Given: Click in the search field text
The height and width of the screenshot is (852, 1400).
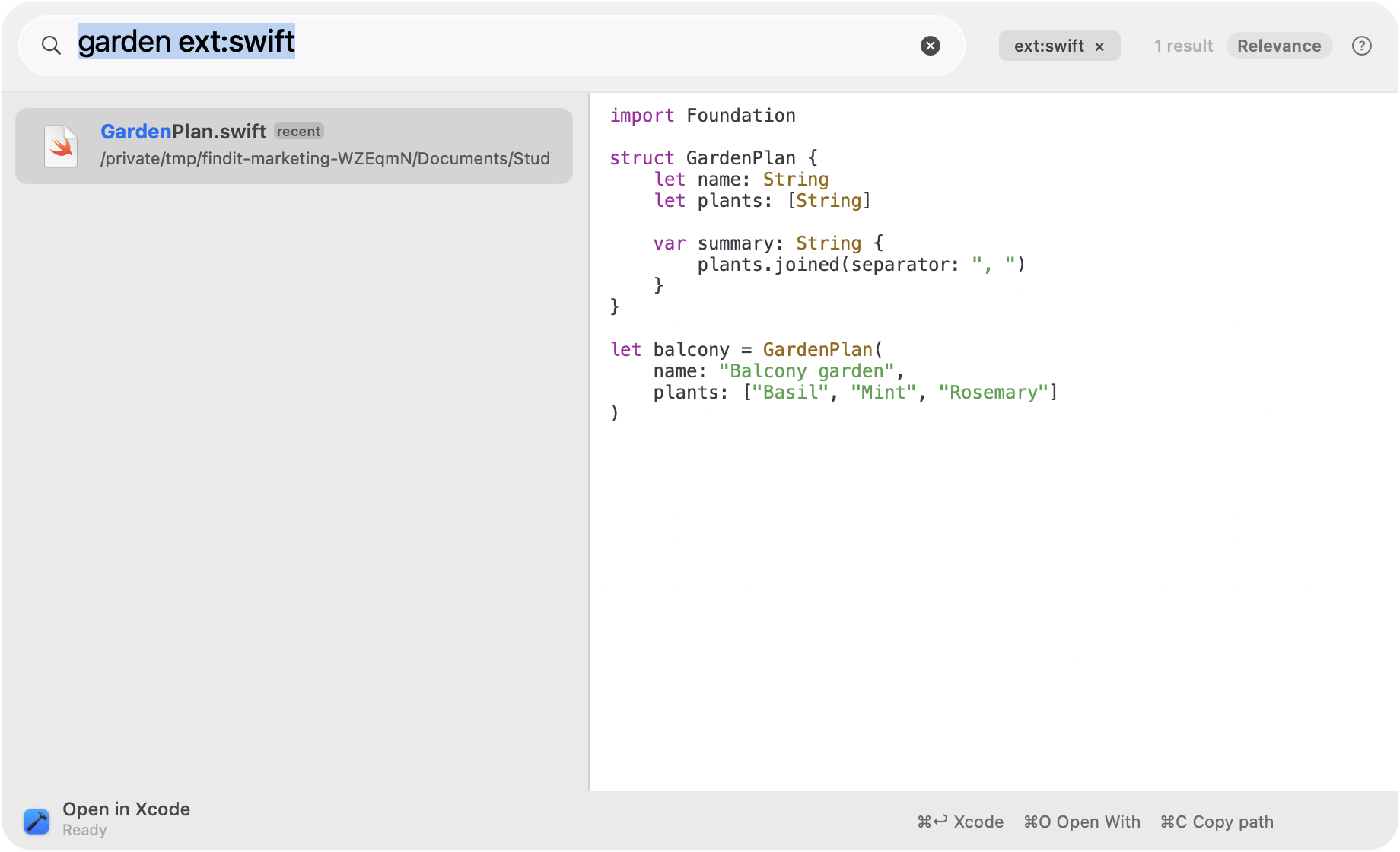Looking at the screenshot, I should 186,41.
